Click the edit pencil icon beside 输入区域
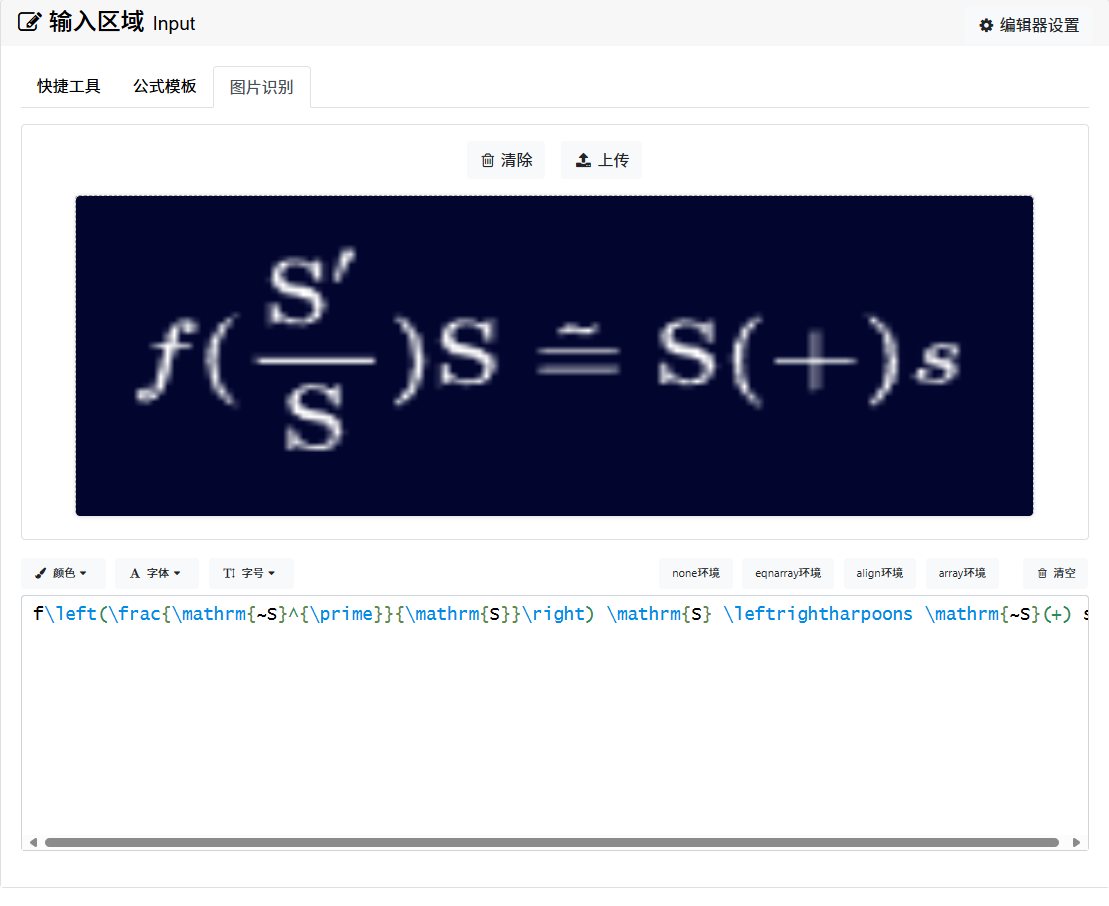Screen dimensions: 1109x906 (x=29, y=22)
